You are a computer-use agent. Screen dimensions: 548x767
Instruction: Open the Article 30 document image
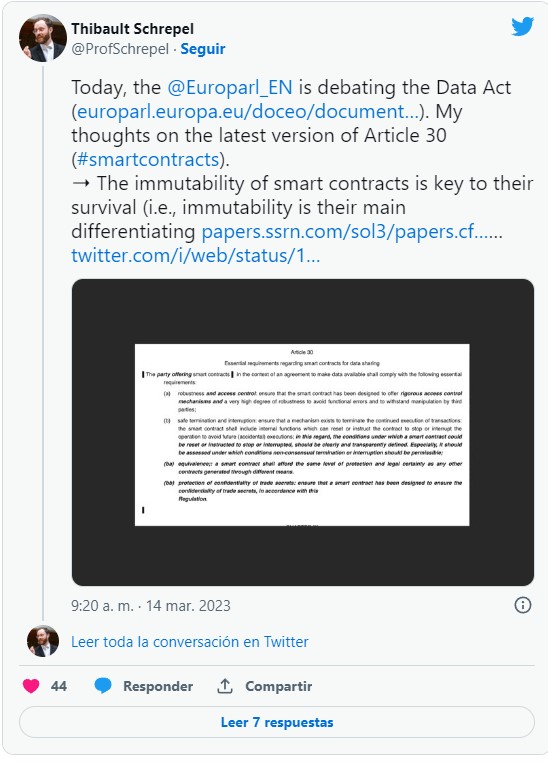coord(303,432)
